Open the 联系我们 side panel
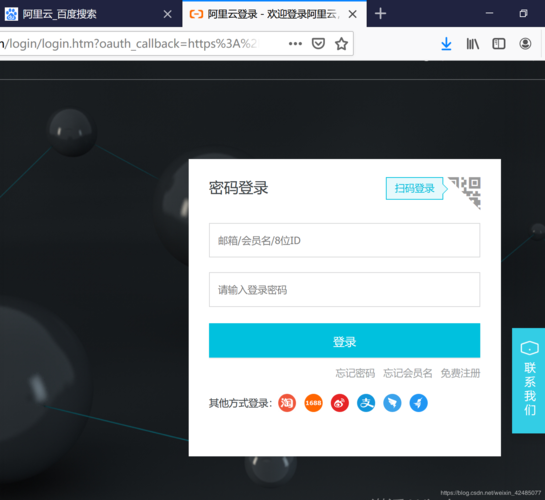This screenshot has height=500, width=545. [x=529, y=380]
